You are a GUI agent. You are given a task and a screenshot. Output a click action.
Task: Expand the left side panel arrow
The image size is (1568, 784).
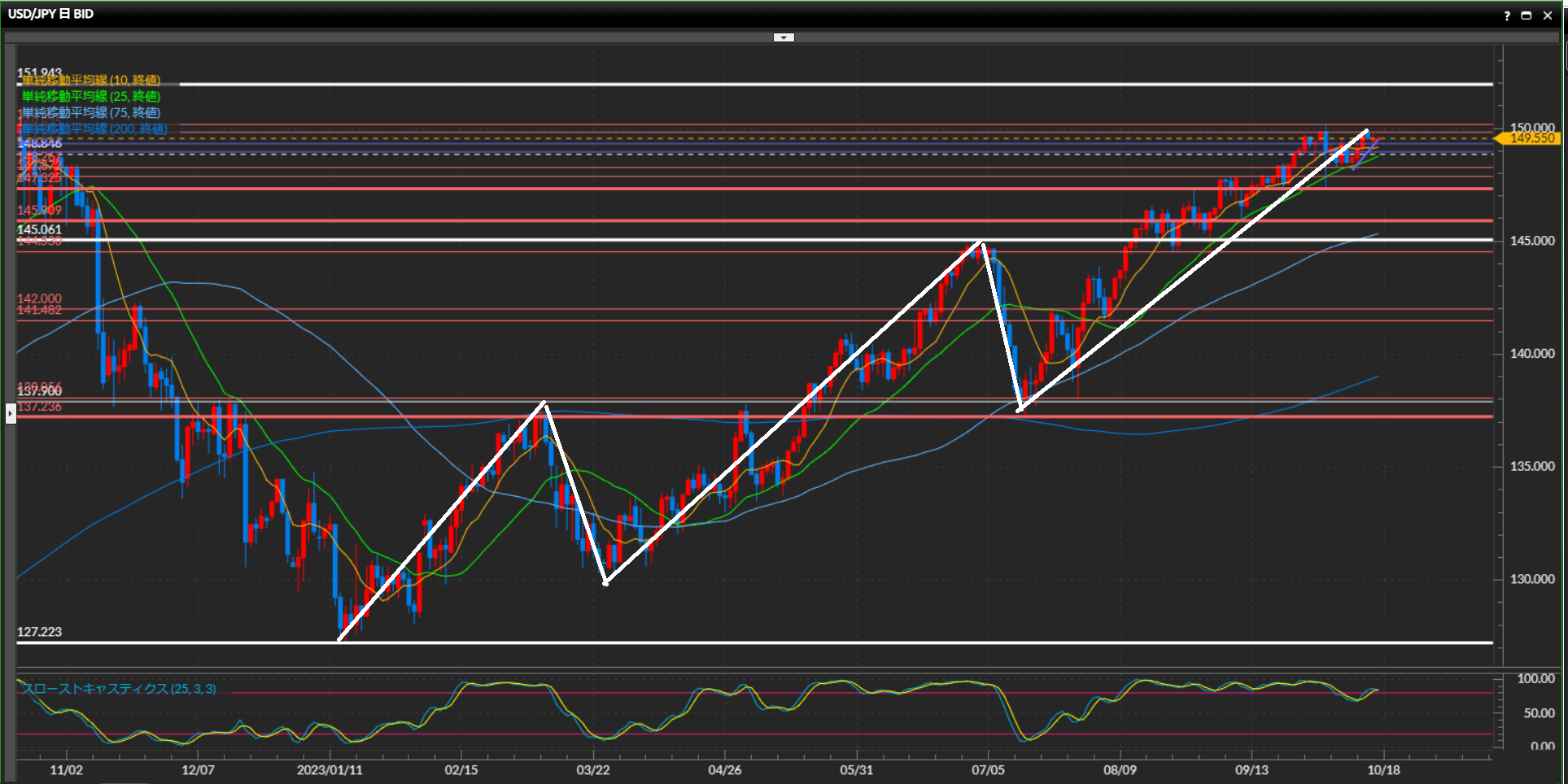click(x=10, y=414)
